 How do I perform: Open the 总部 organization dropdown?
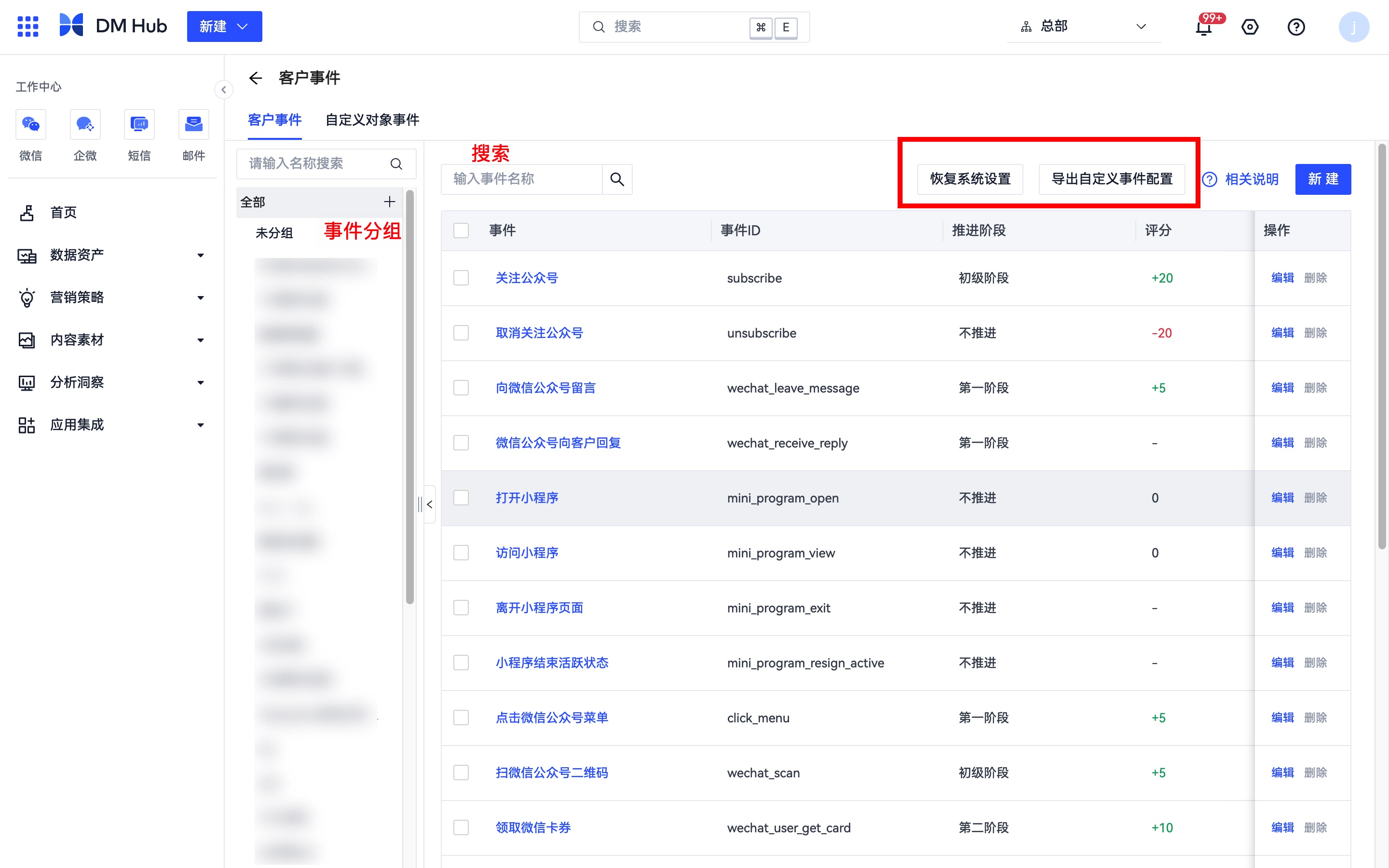tap(1083, 27)
